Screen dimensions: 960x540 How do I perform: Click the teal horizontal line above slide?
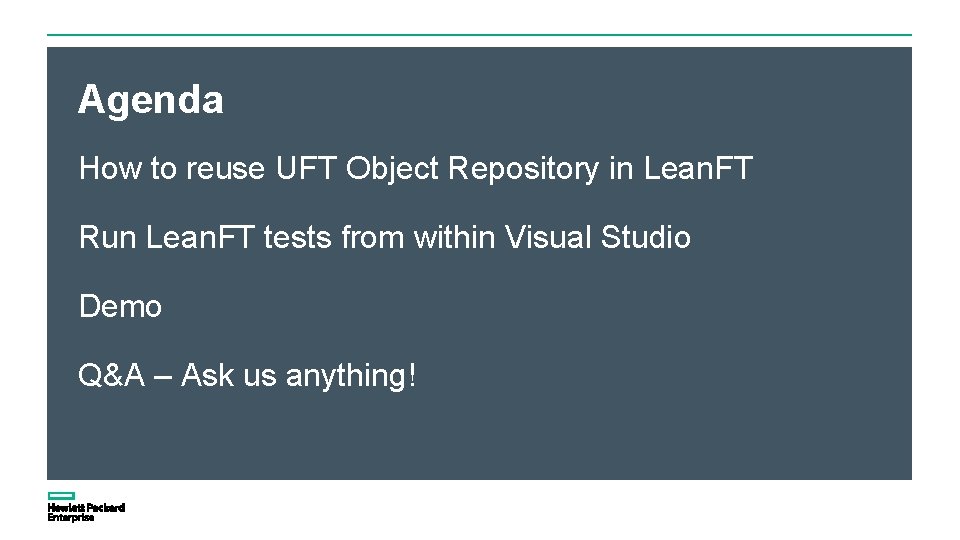[x=480, y=35]
